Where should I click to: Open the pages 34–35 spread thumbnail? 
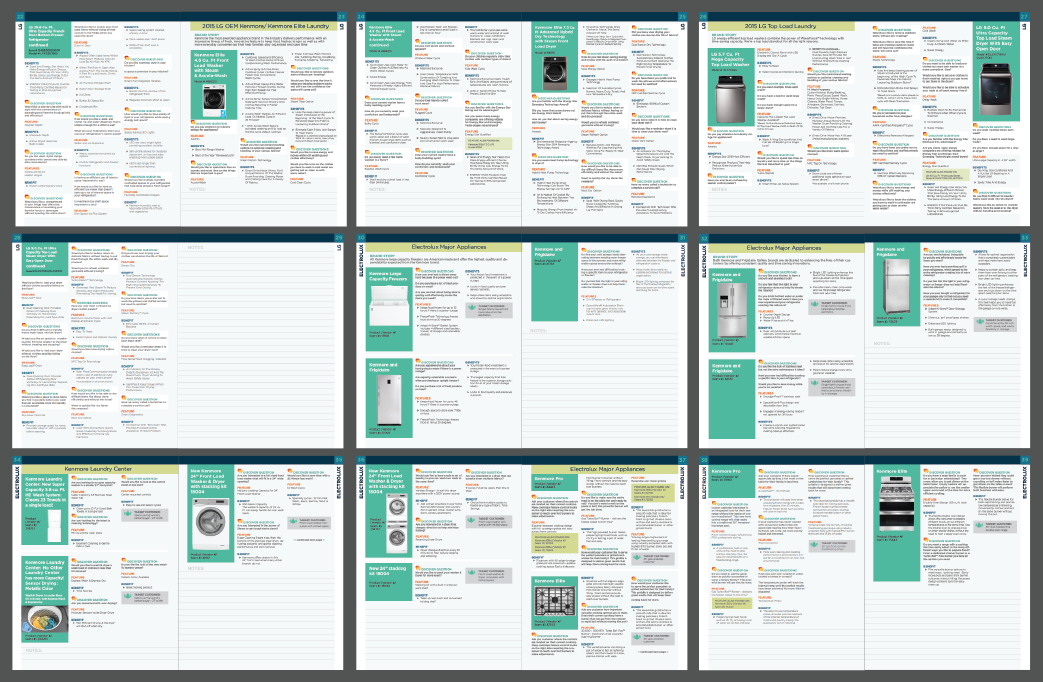click(180, 563)
